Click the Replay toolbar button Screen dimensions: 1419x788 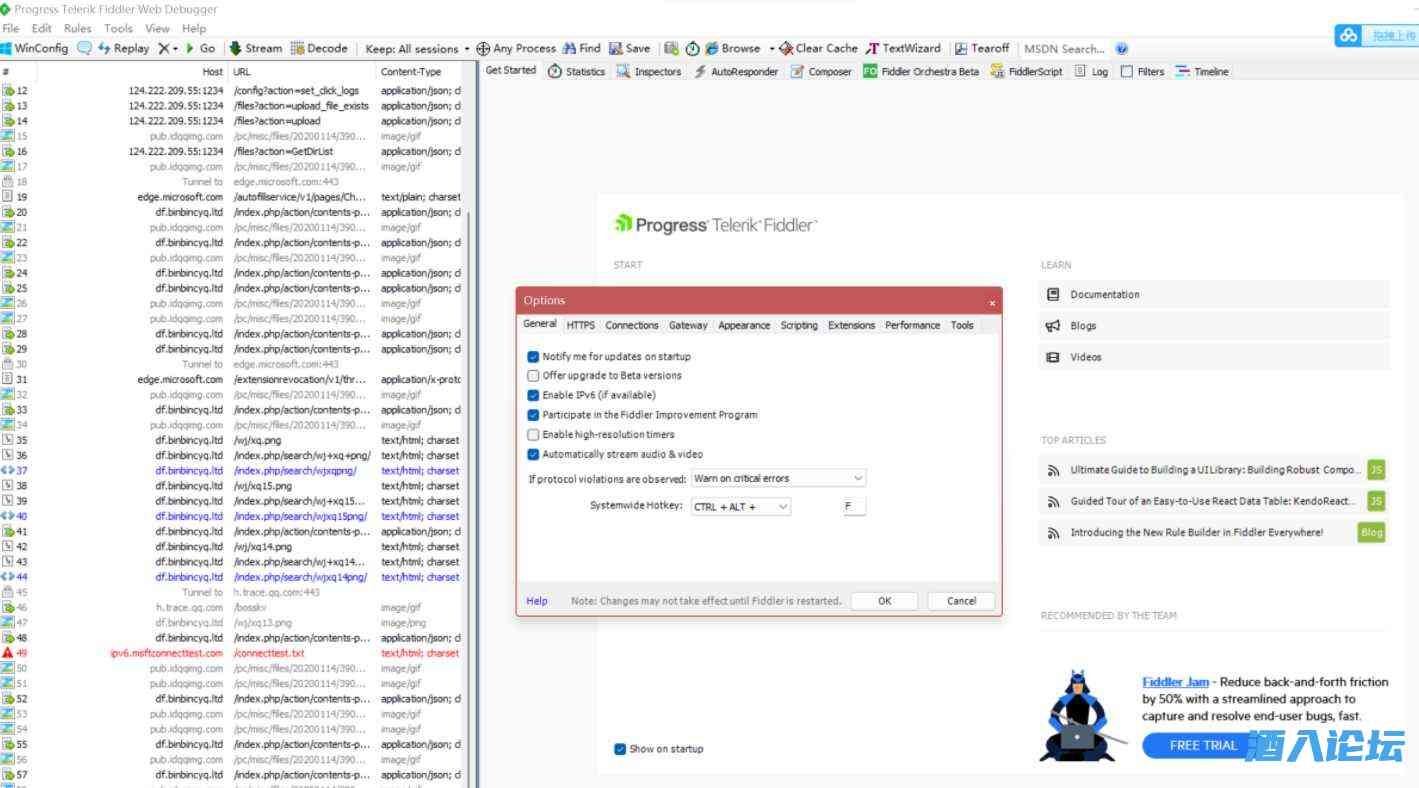pos(123,48)
